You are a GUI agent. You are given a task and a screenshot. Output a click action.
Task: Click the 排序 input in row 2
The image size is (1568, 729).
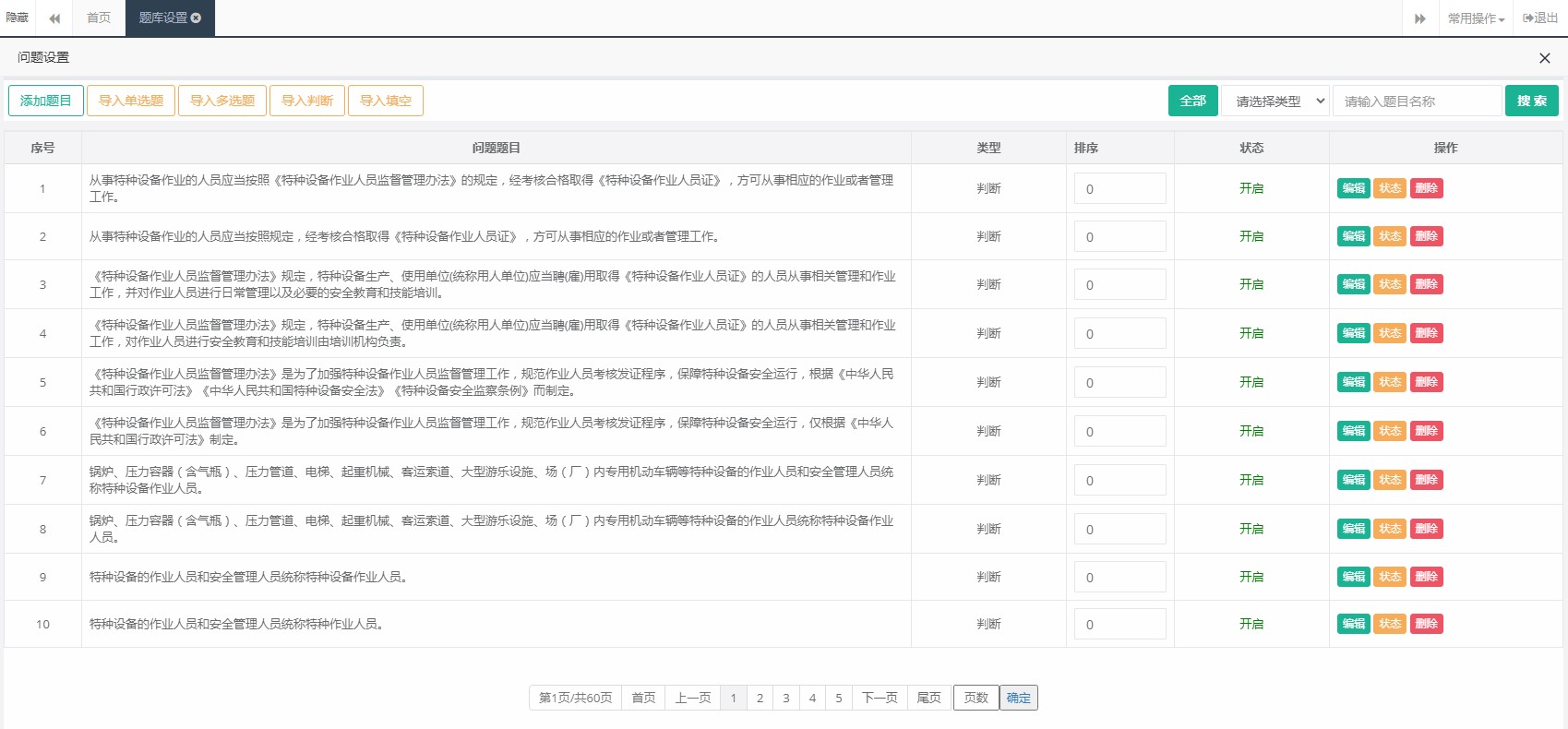[x=1119, y=237]
